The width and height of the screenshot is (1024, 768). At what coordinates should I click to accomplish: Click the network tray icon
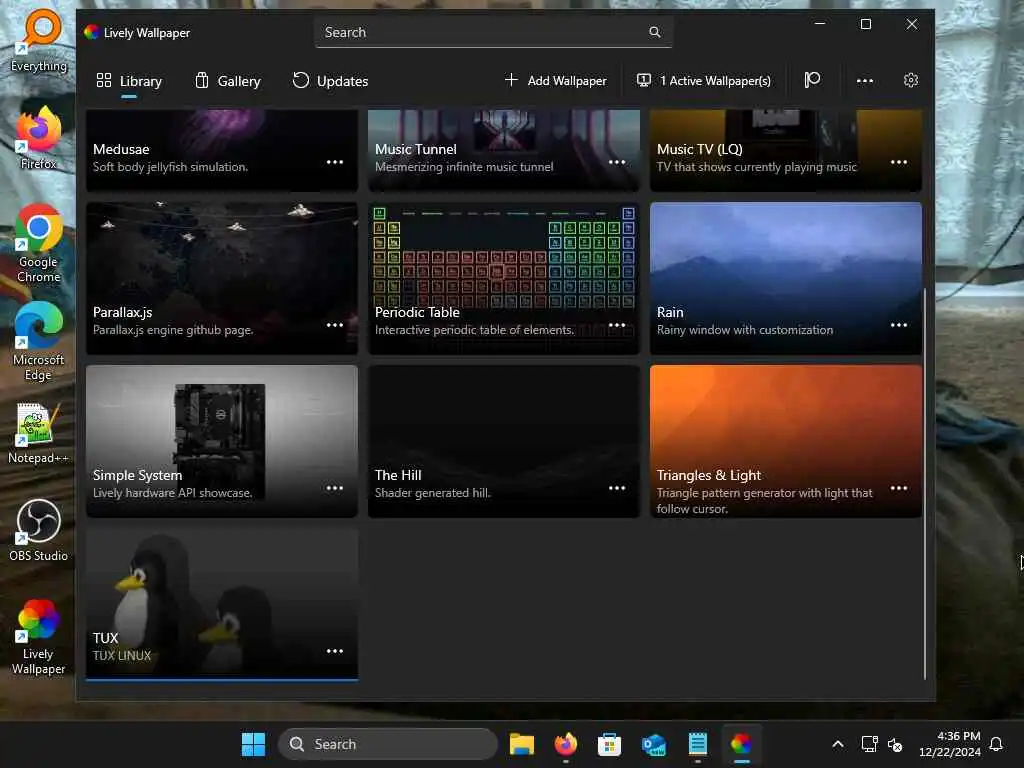pyautogui.click(x=869, y=744)
